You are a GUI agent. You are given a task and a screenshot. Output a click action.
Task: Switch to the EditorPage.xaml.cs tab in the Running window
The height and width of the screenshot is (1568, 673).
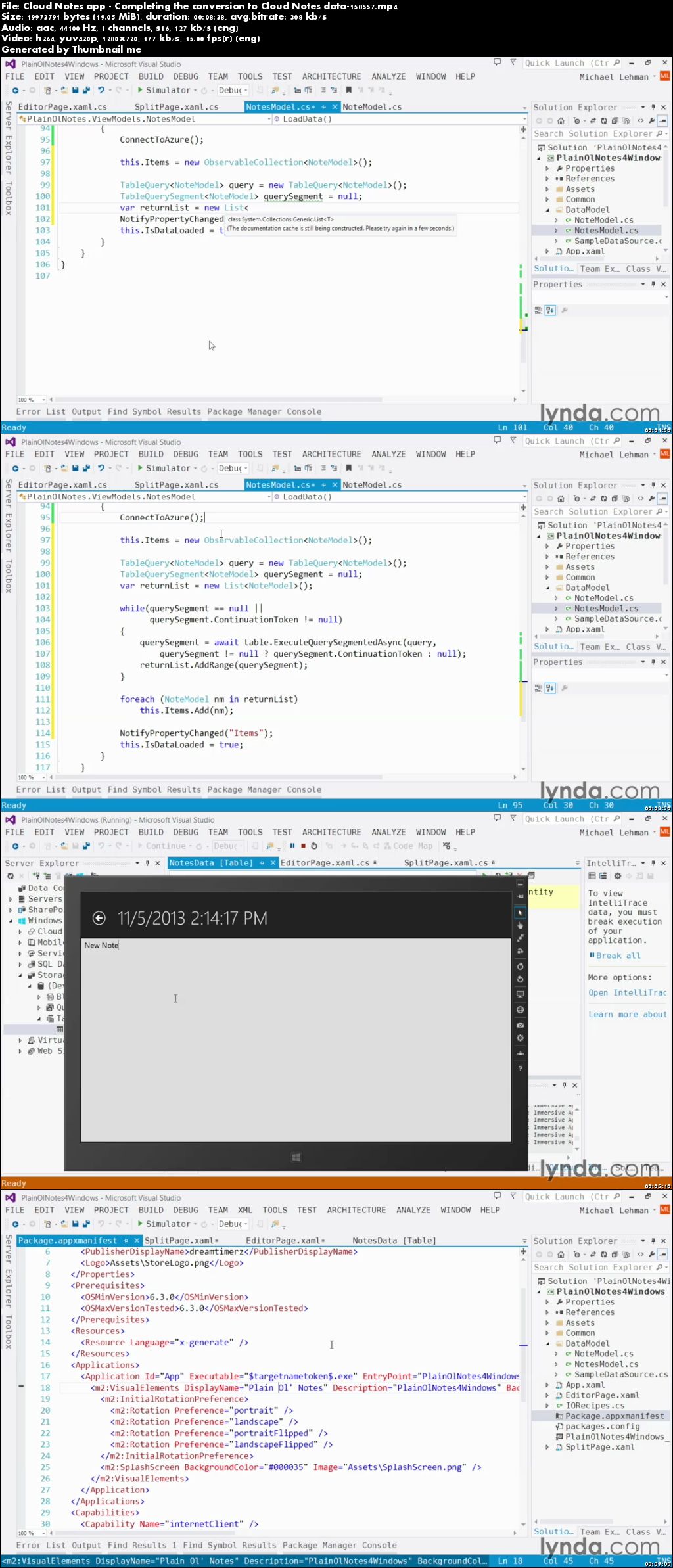(x=325, y=863)
